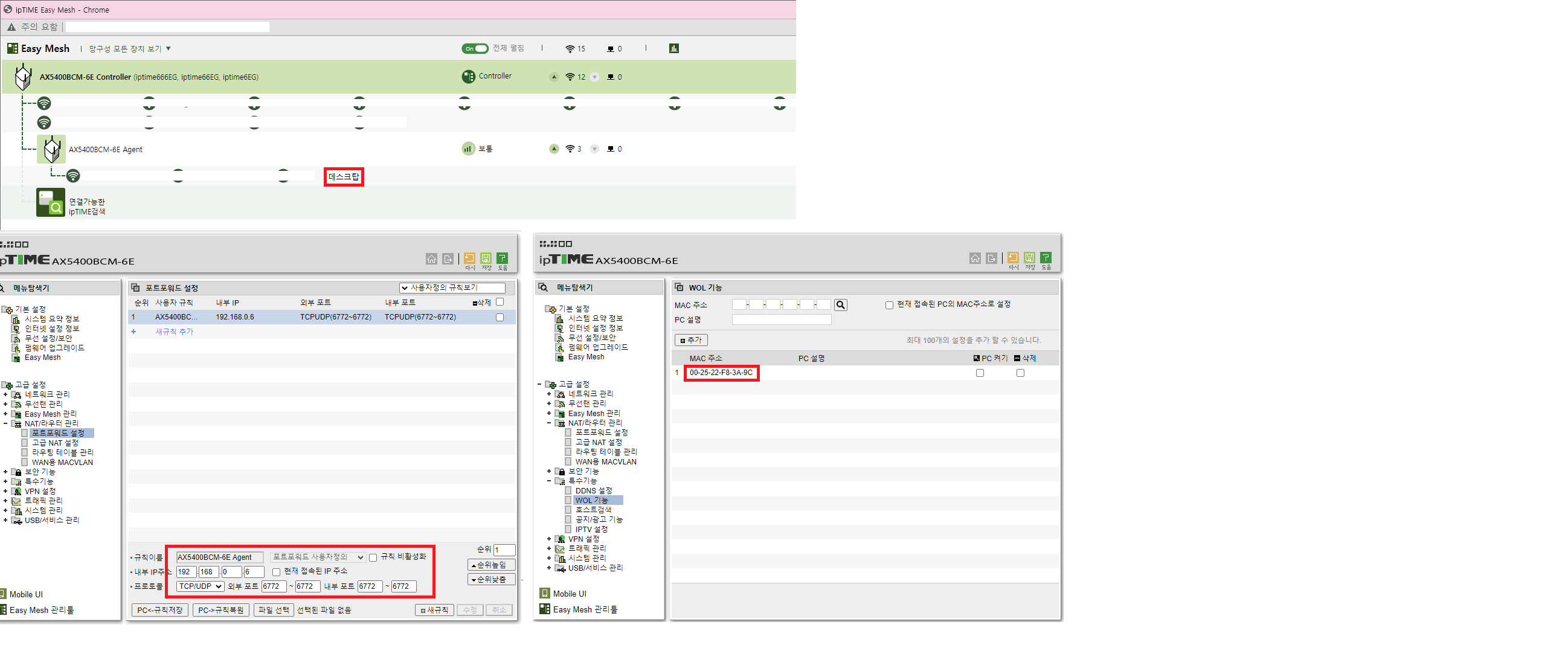Click the save icon in left ipTIME toolbar
Image resolution: width=1568 pixels, height=645 pixels.
(486, 258)
